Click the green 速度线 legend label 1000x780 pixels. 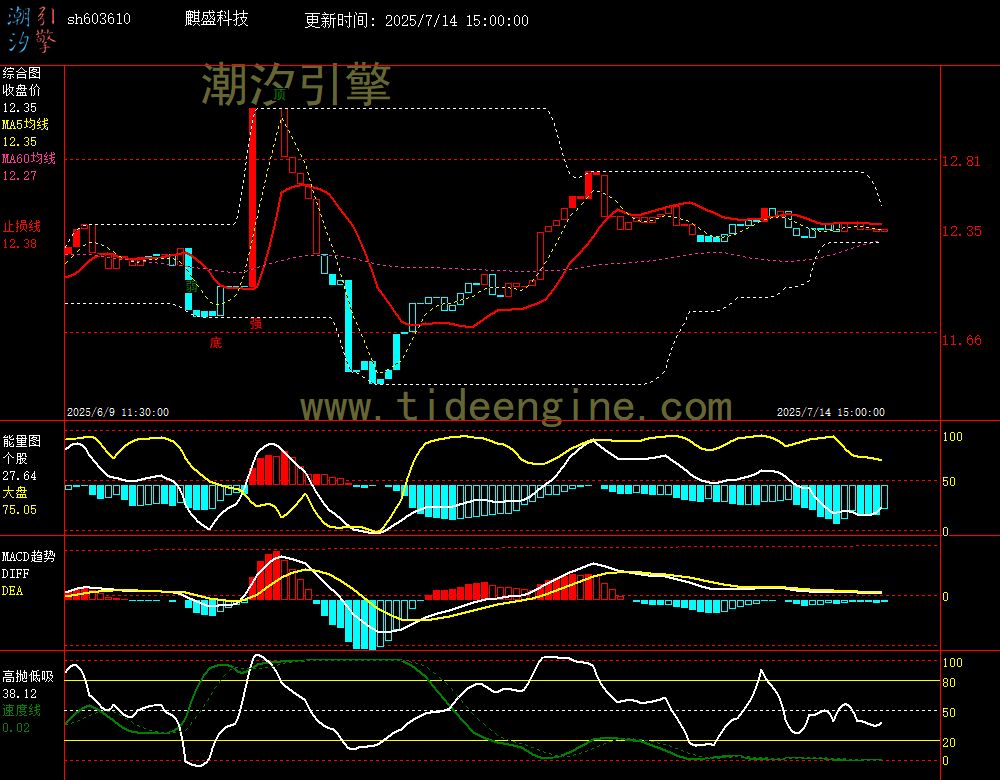coord(22,710)
